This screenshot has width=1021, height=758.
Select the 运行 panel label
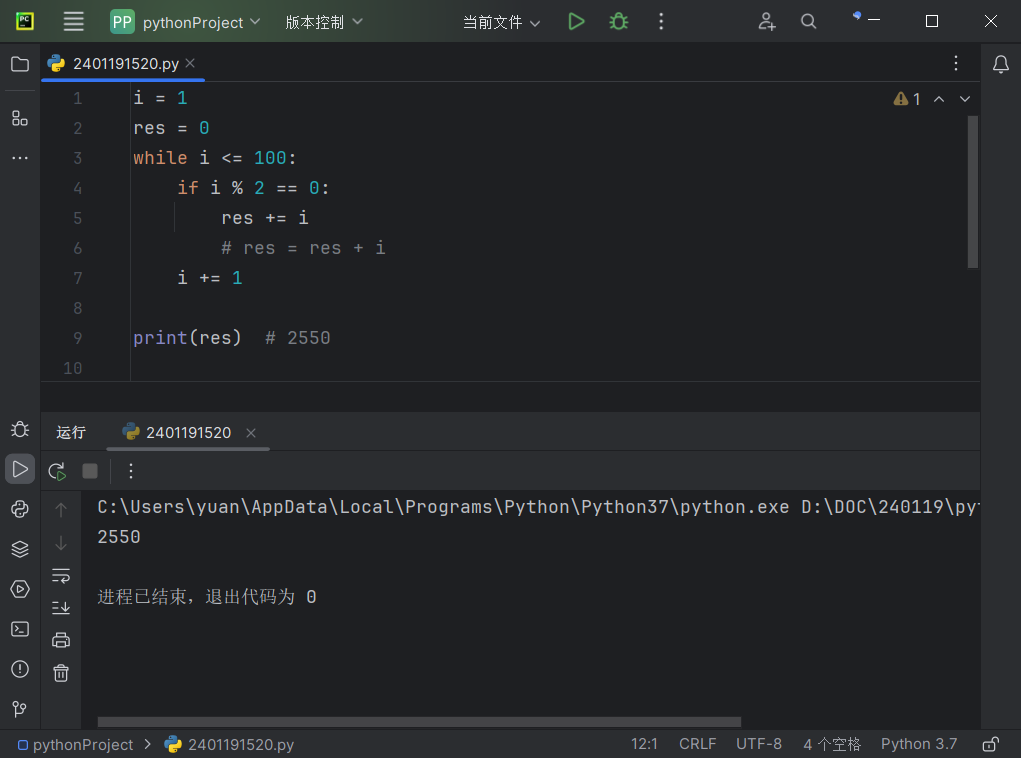click(x=71, y=432)
